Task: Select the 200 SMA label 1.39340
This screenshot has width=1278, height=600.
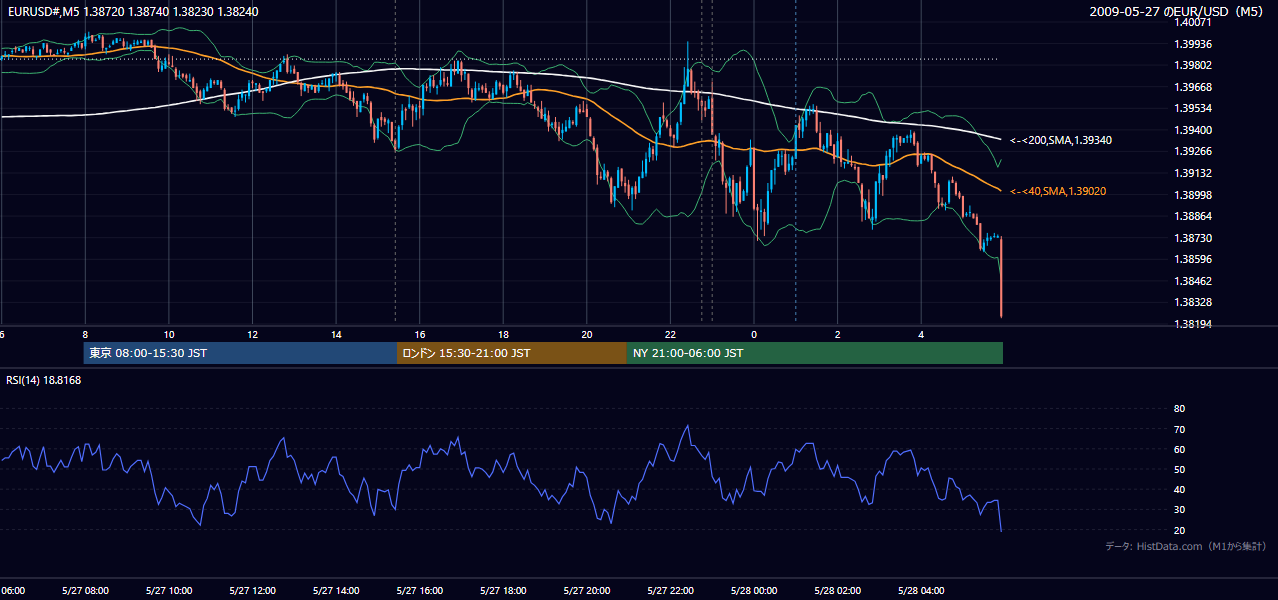Action: pos(1061,141)
